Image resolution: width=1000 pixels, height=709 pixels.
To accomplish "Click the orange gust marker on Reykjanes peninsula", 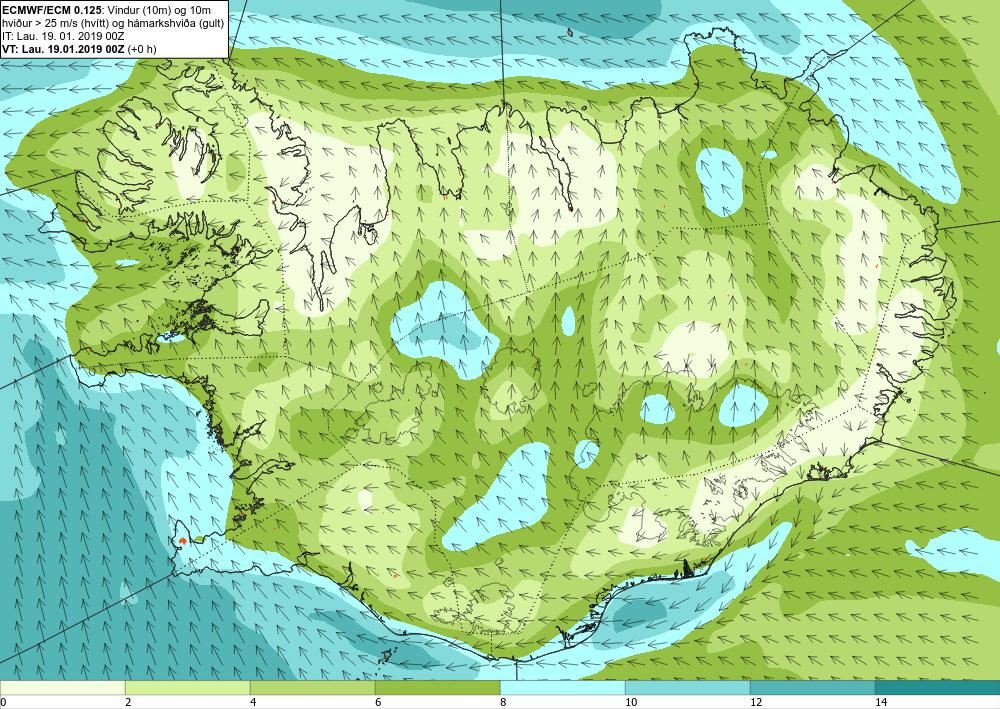I will point(183,540).
